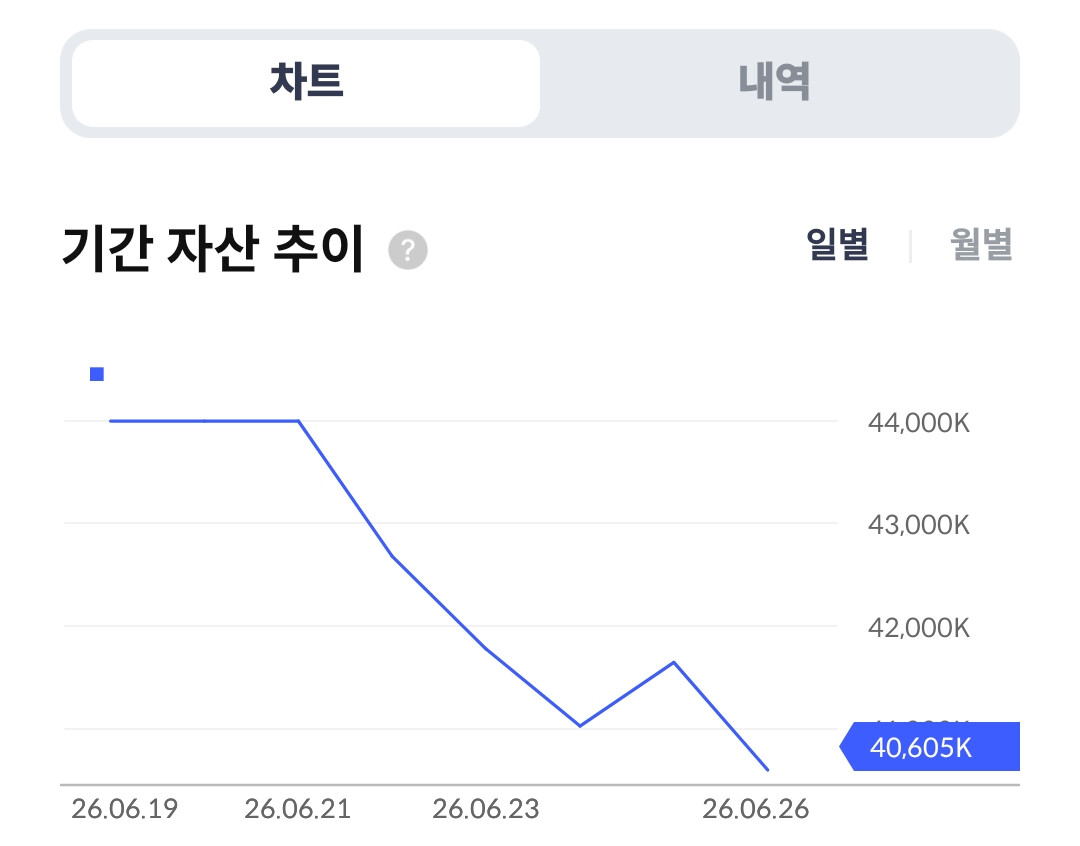Click the 43,000K axis label
Screen dimensions: 1080x846
pos(919,526)
